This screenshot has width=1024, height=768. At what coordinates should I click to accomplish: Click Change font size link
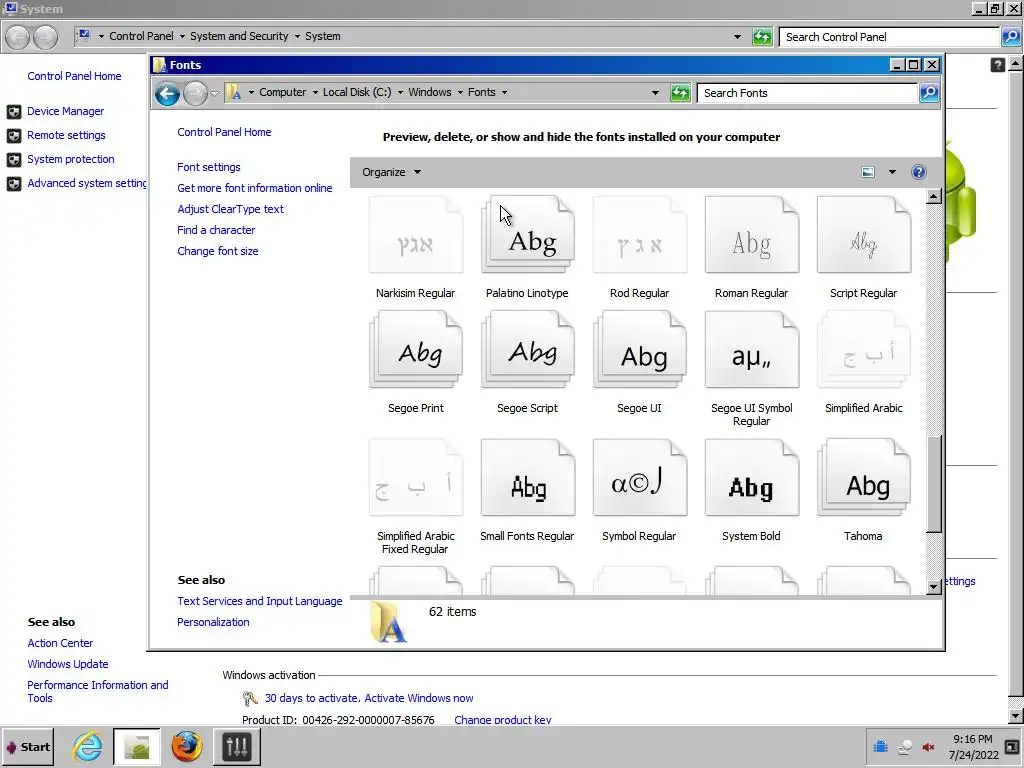(217, 251)
